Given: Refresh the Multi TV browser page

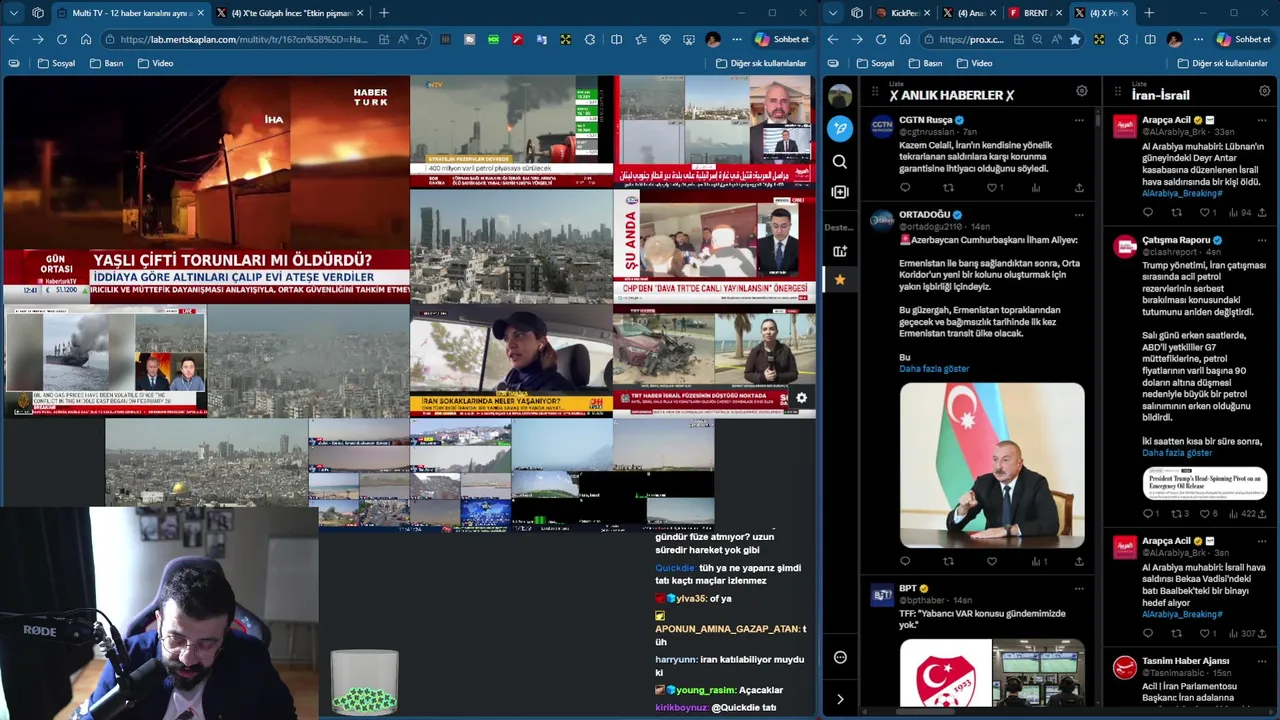Looking at the screenshot, I should click(61, 39).
